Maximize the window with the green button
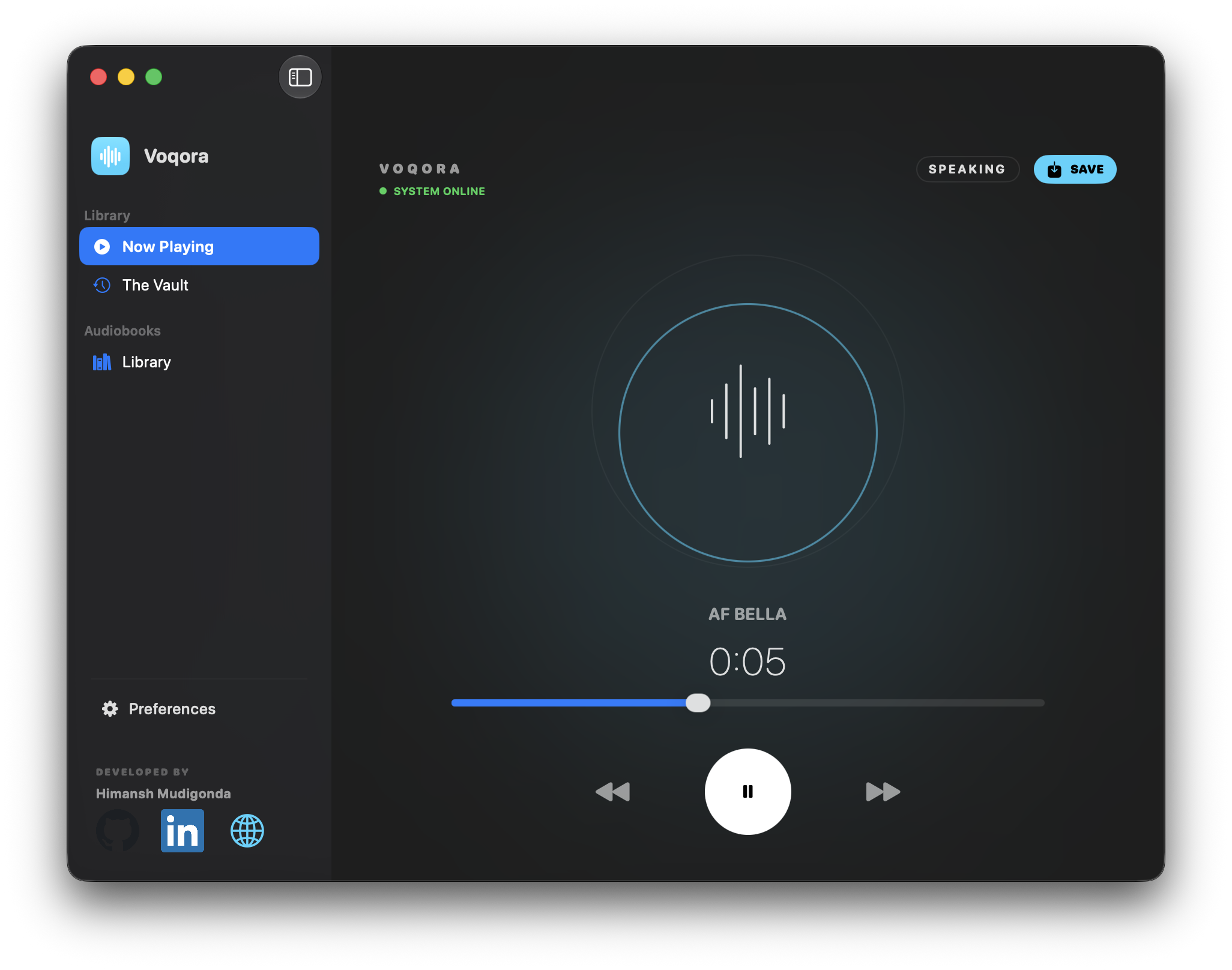 point(154,77)
